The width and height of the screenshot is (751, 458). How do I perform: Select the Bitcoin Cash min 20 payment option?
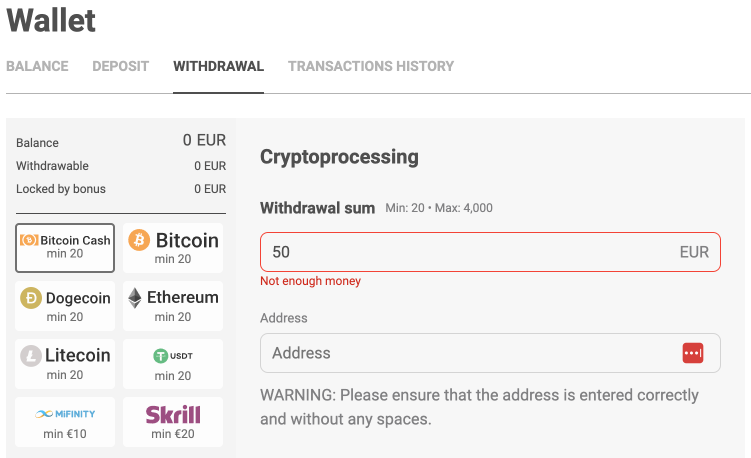[x=65, y=248]
